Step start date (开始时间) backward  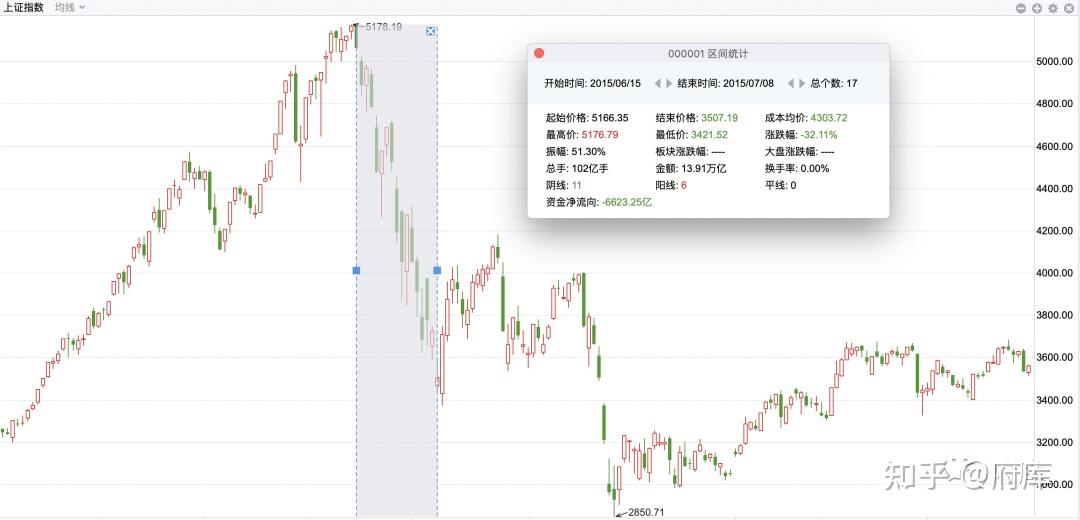(657, 83)
